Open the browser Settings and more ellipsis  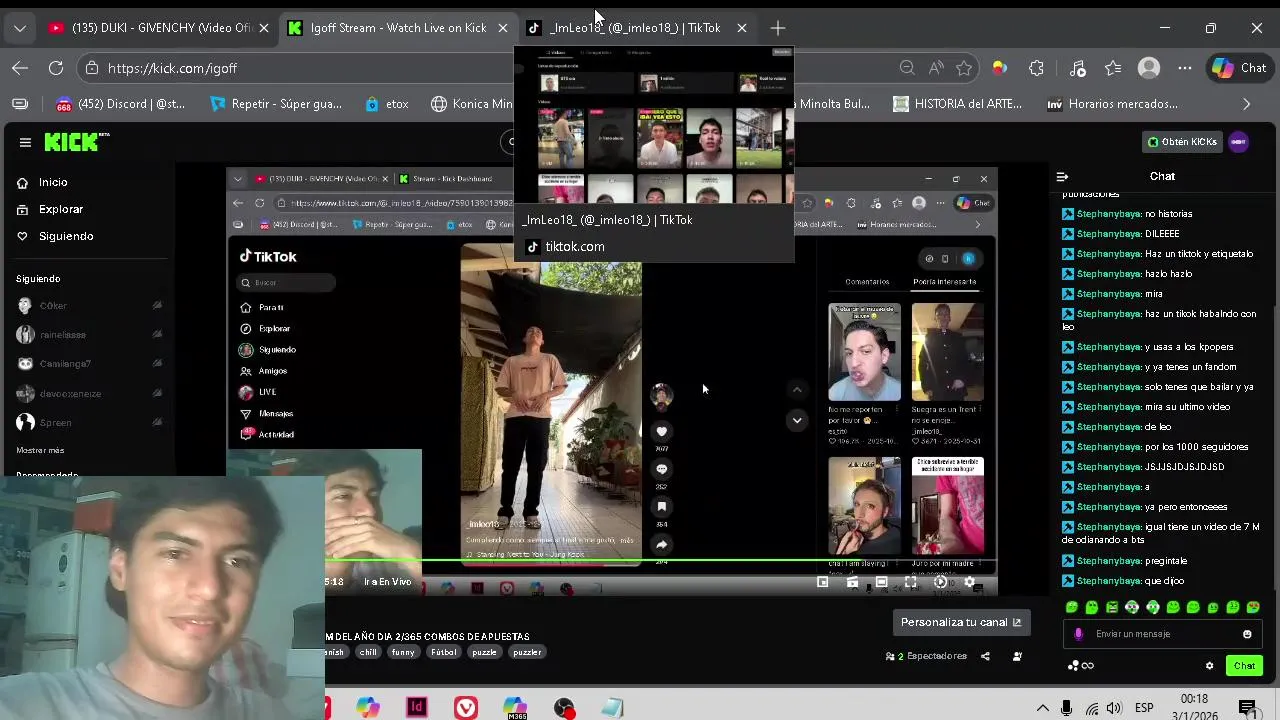1185,68
